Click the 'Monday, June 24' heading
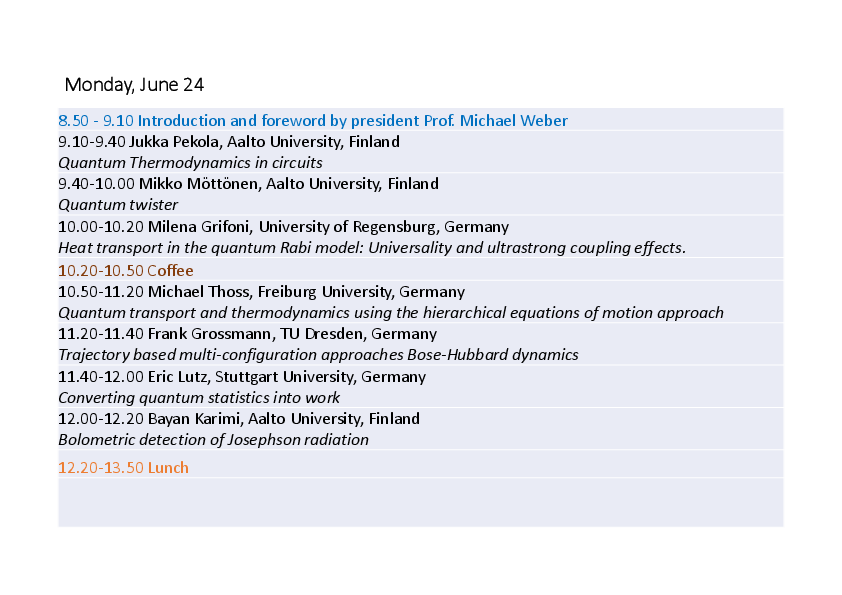Viewport: 842px width, 595px height. [134, 85]
